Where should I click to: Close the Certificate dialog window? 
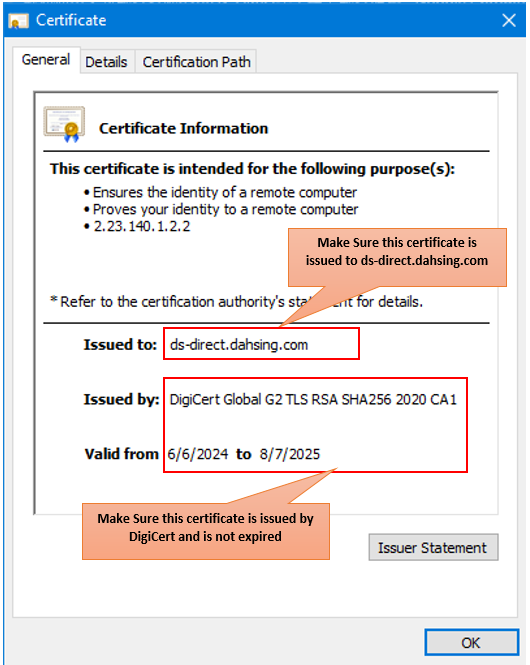[508, 20]
